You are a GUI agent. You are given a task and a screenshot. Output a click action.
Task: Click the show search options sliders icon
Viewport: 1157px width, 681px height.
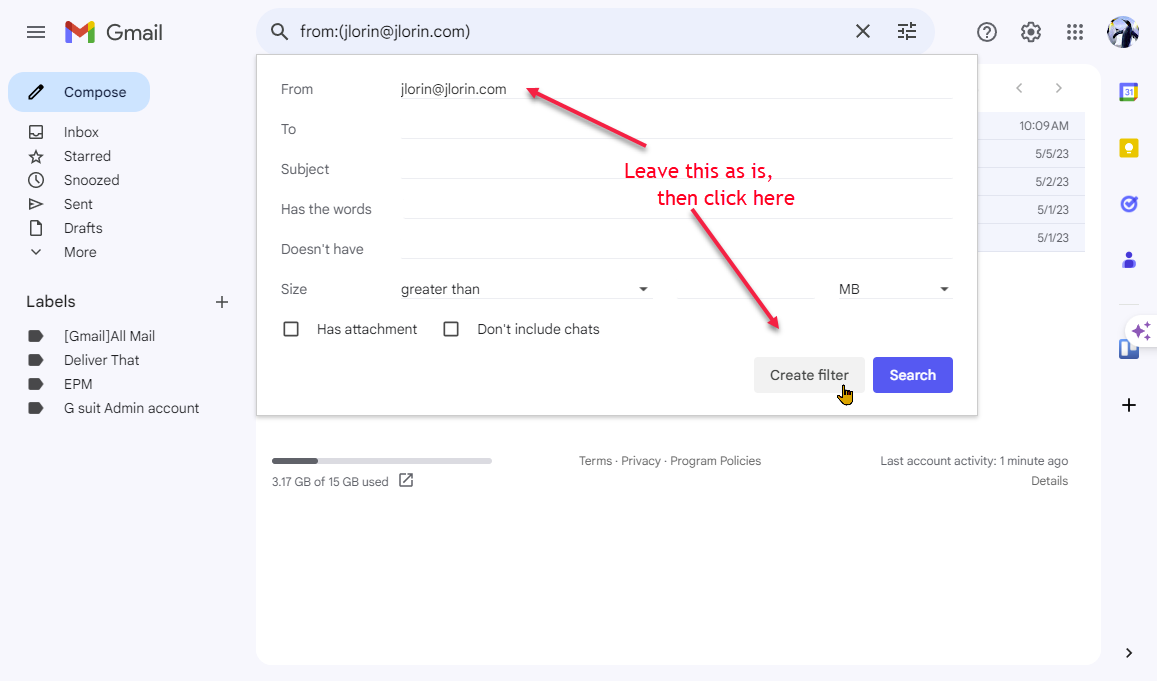tap(907, 31)
